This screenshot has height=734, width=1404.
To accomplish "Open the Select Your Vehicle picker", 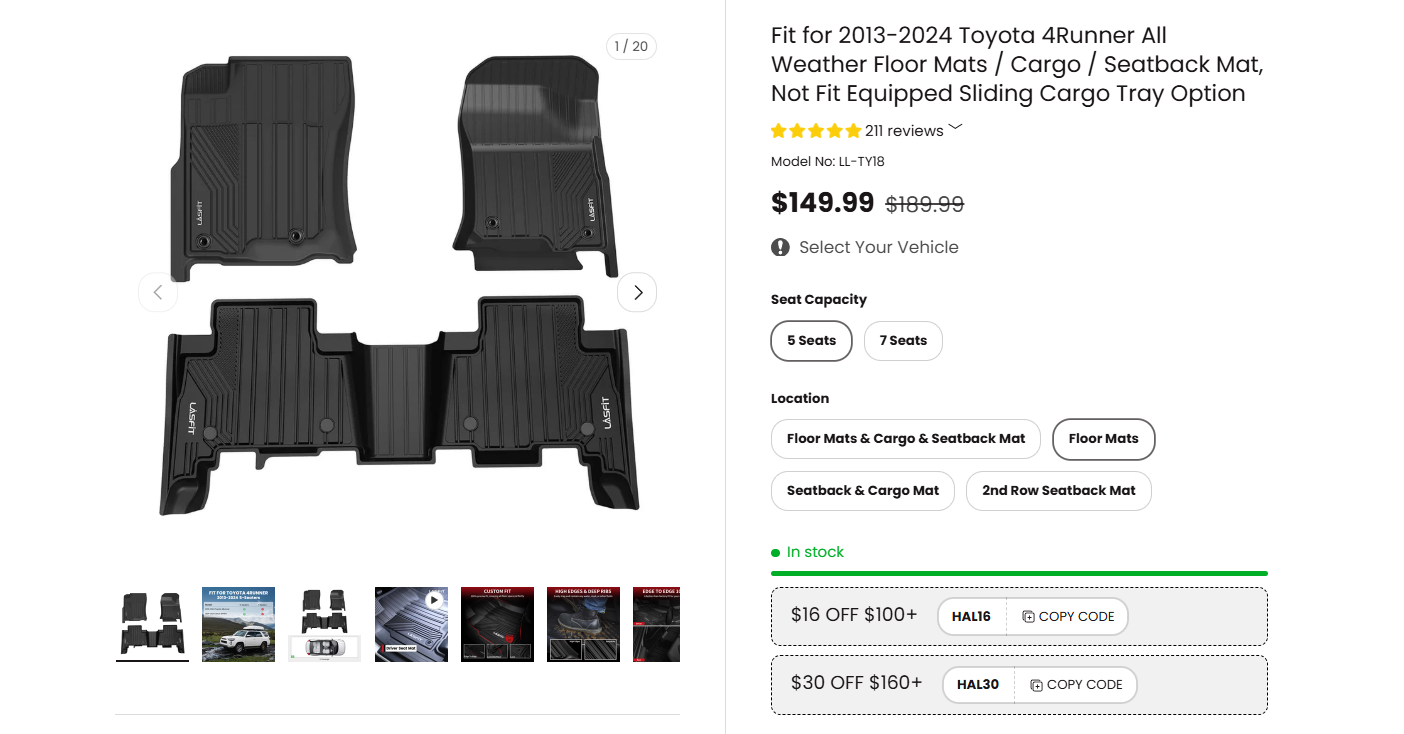I will 876,246.
